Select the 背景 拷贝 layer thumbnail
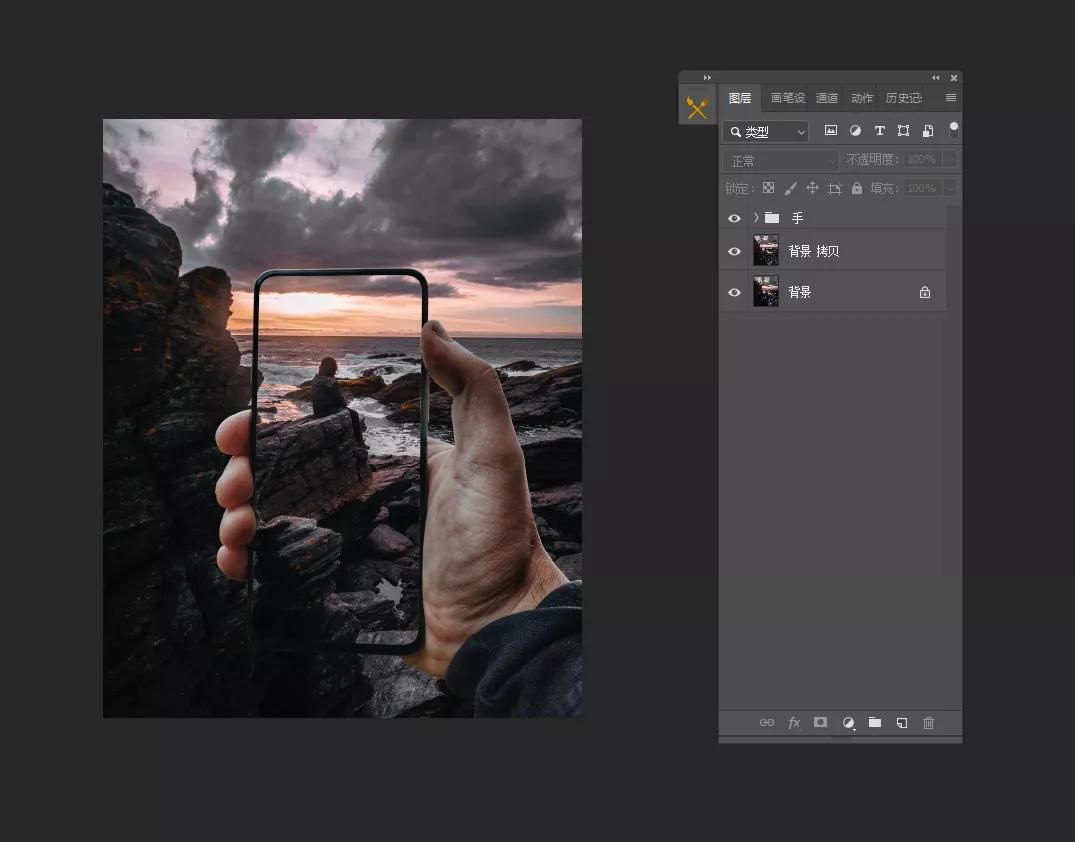Image resolution: width=1075 pixels, height=842 pixels. coord(766,251)
